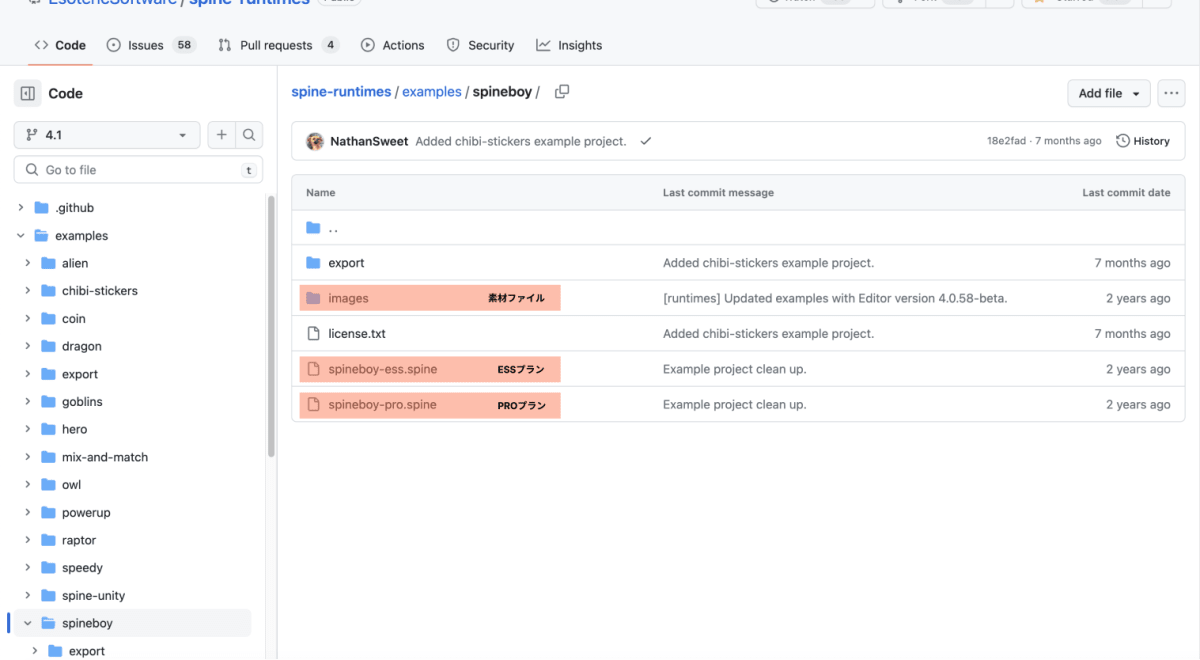This screenshot has height=660, width=1200.
Task: Expand the chibi-stickers folder chevron
Action: click(28, 291)
